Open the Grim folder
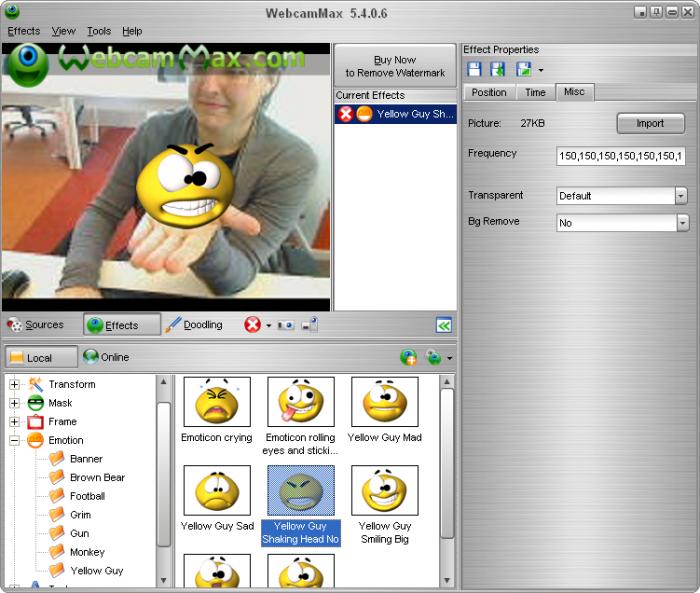This screenshot has width=700, height=593. tap(70, 515)
